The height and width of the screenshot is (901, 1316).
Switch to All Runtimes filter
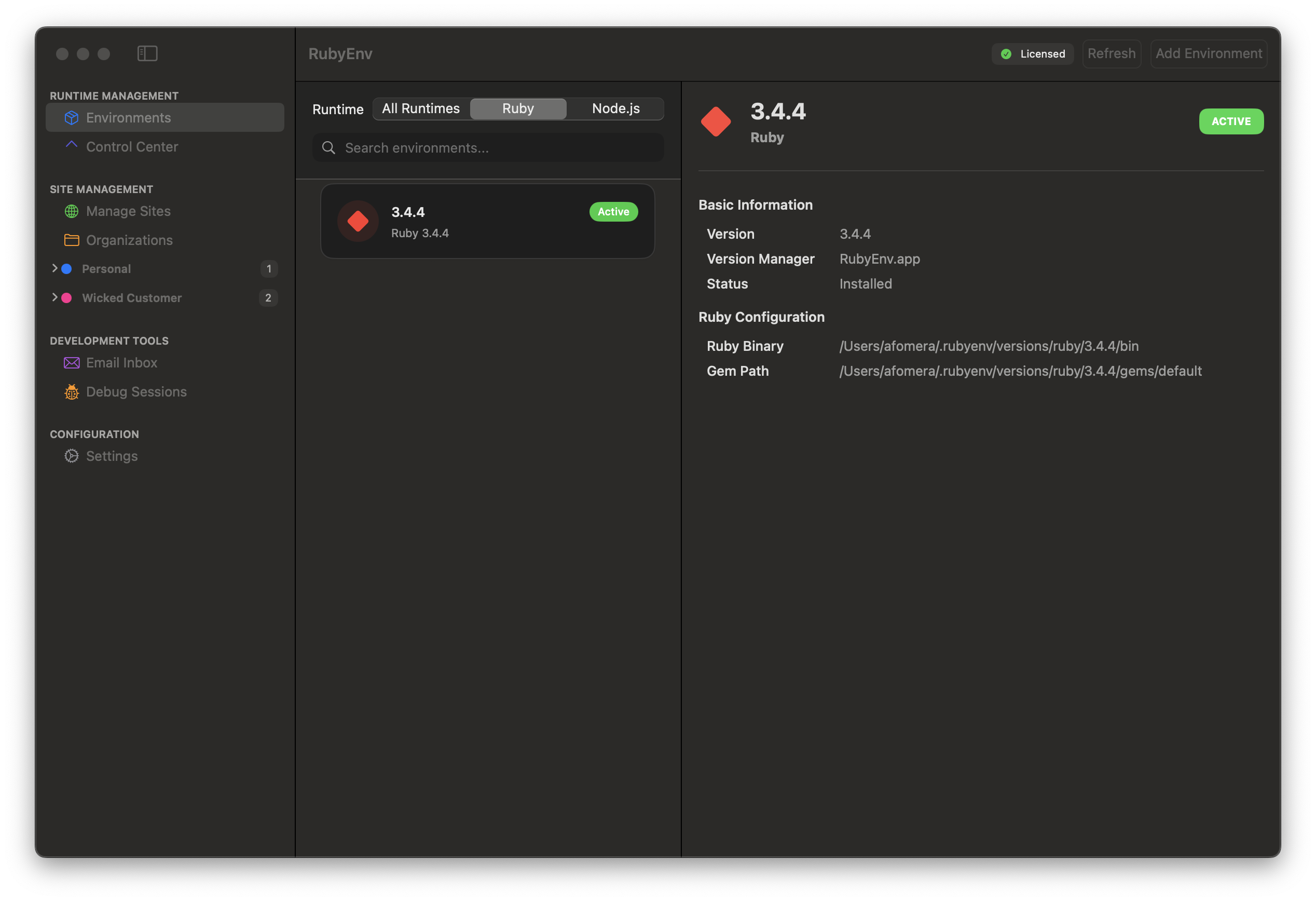click(421, 108)
